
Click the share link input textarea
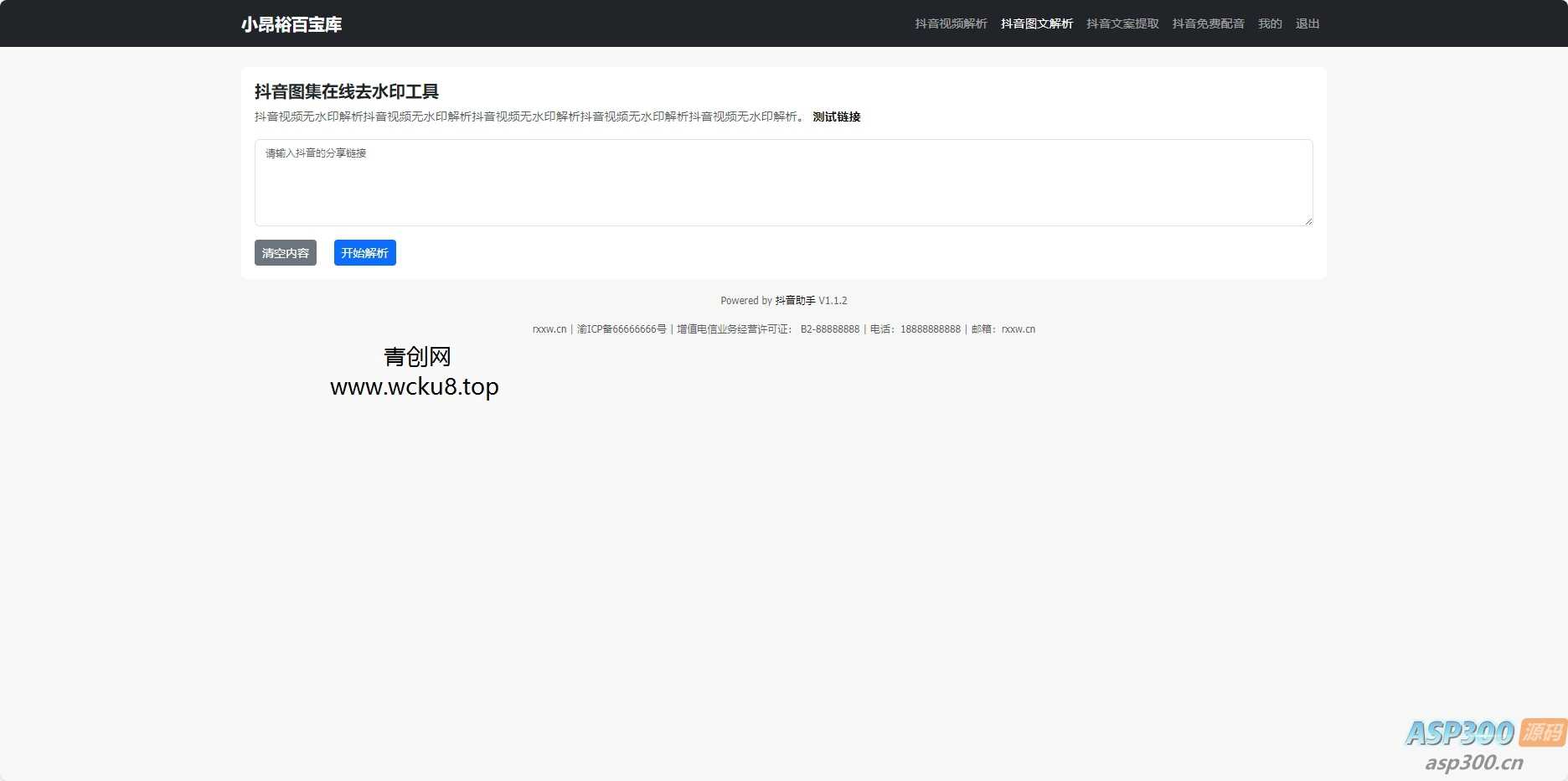pyautogui.click(x=783, y=183)
